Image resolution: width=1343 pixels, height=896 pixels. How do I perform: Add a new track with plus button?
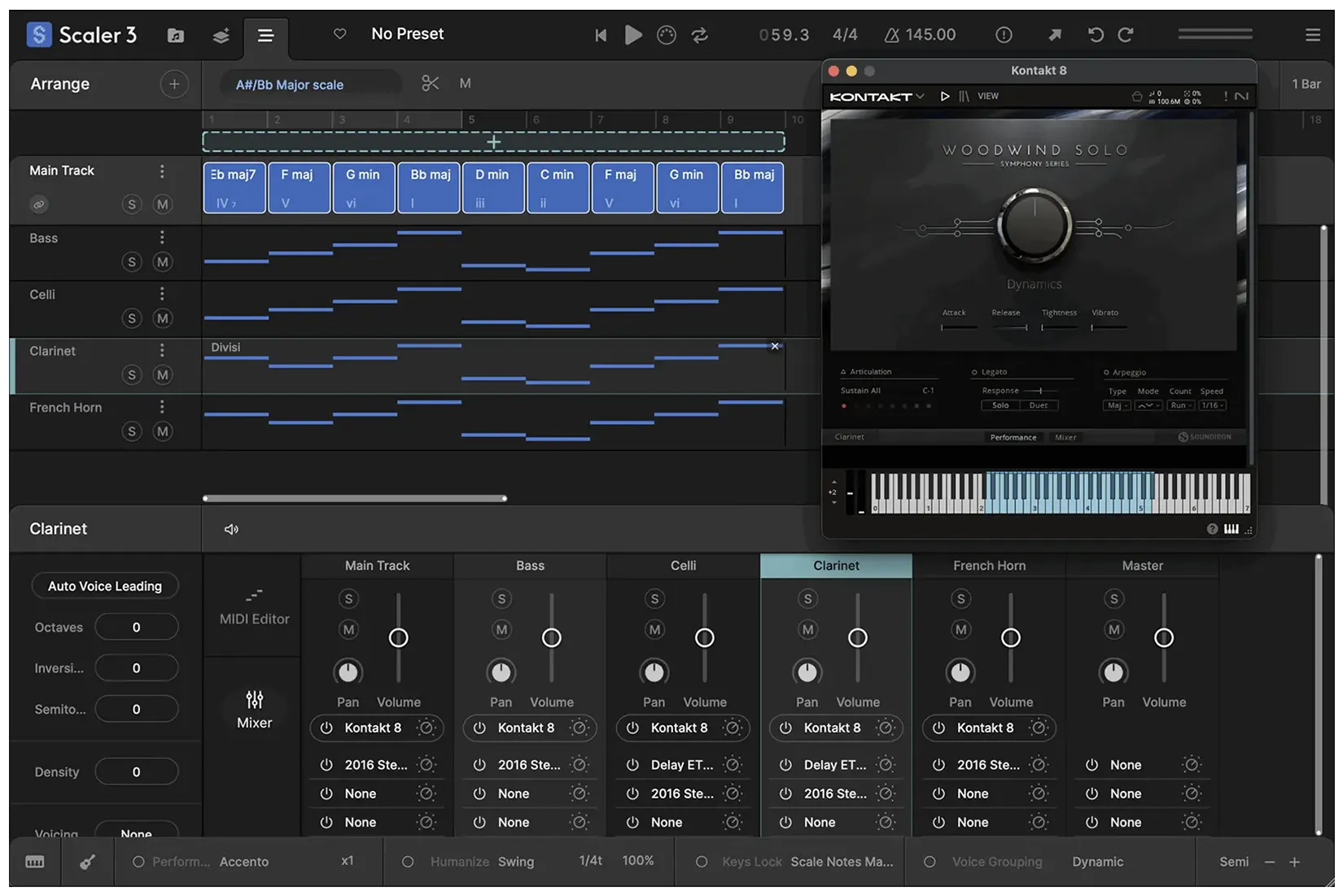pyautogui.click(x=173, y=84)
